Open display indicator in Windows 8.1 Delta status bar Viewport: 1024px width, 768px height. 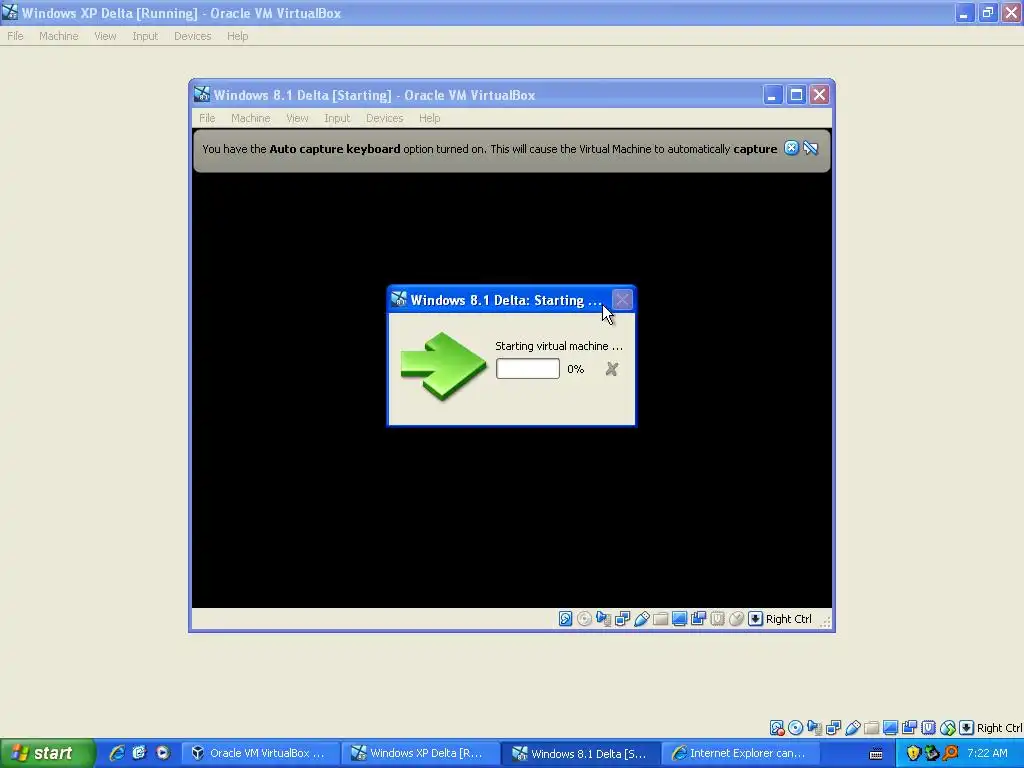click(x=679, y=618)
